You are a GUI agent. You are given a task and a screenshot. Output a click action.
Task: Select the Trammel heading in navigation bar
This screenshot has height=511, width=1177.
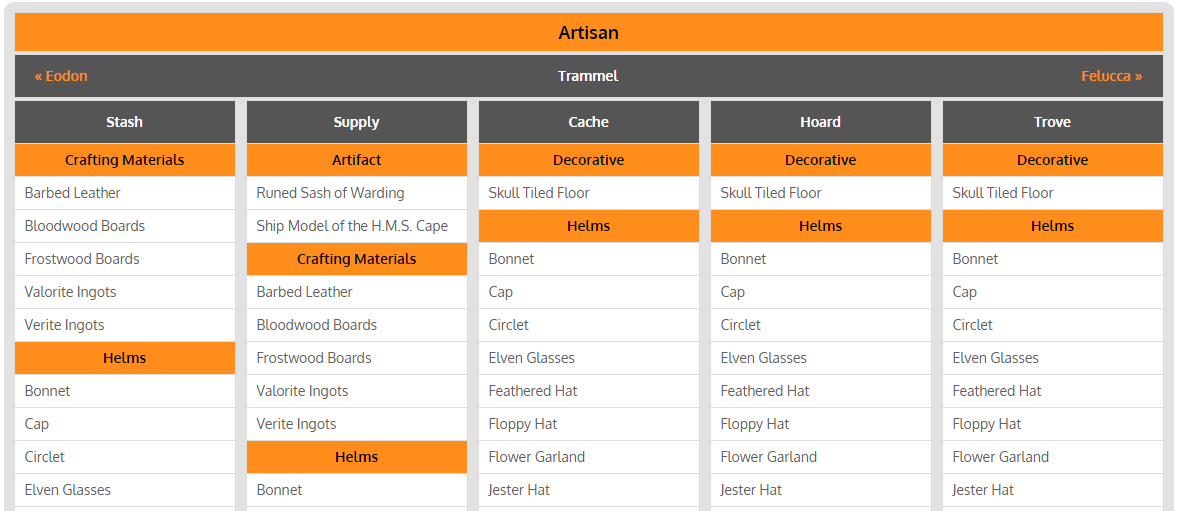pos(588,76)
